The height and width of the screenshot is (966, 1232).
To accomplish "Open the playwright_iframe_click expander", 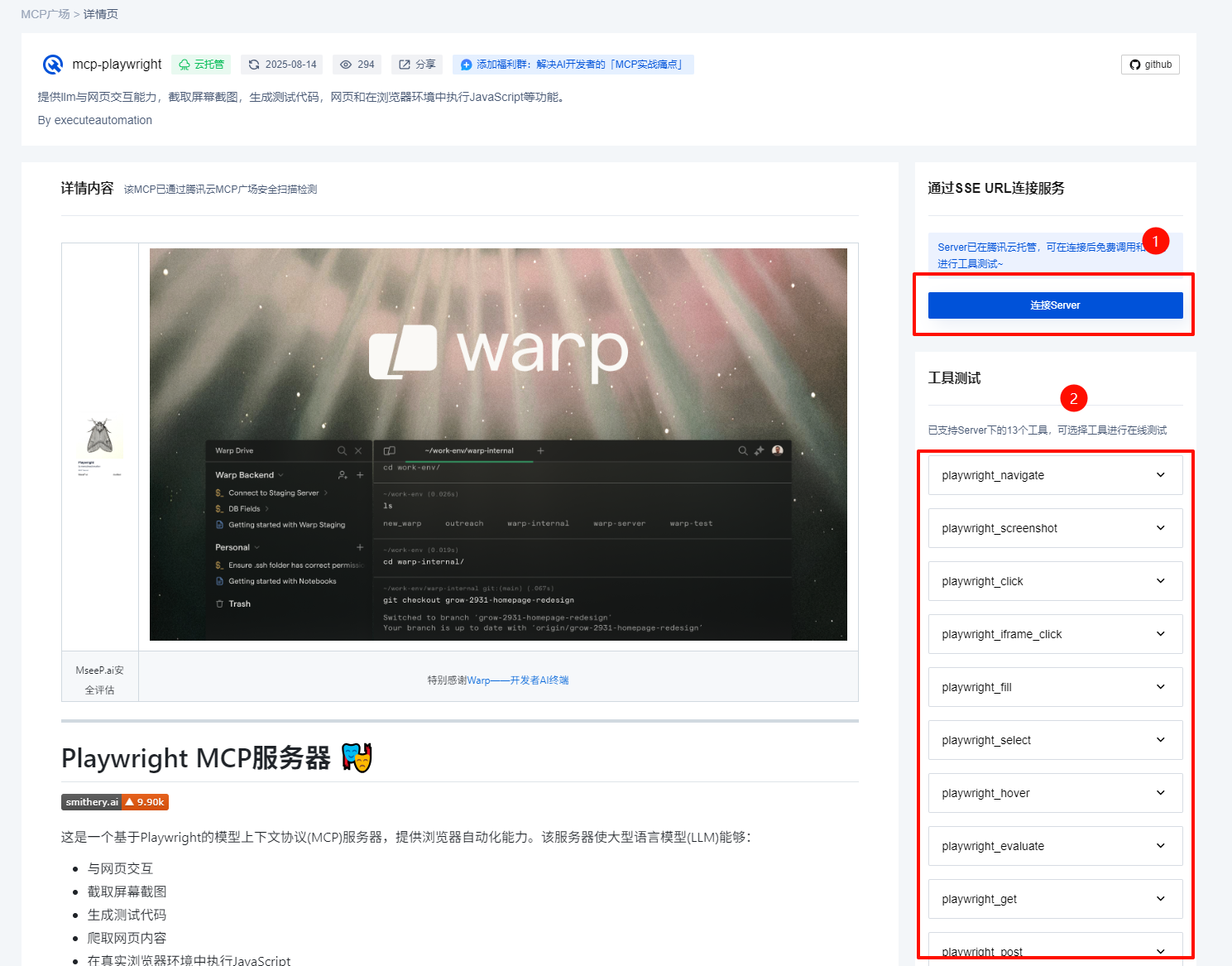I will click(1160, 634).
